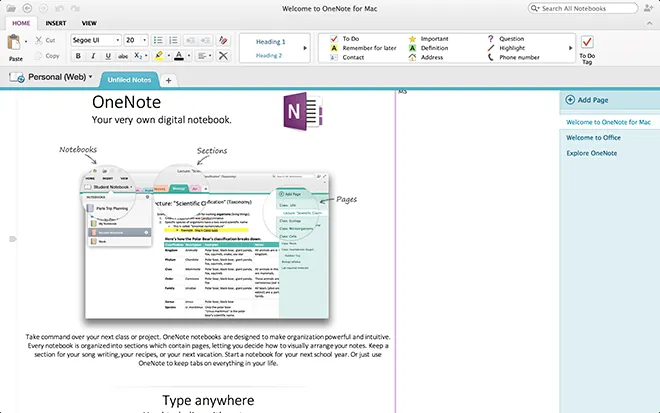Expand the tags gallery arrow
The height and width of the screenshot is (413, 660).
point(570,48)
